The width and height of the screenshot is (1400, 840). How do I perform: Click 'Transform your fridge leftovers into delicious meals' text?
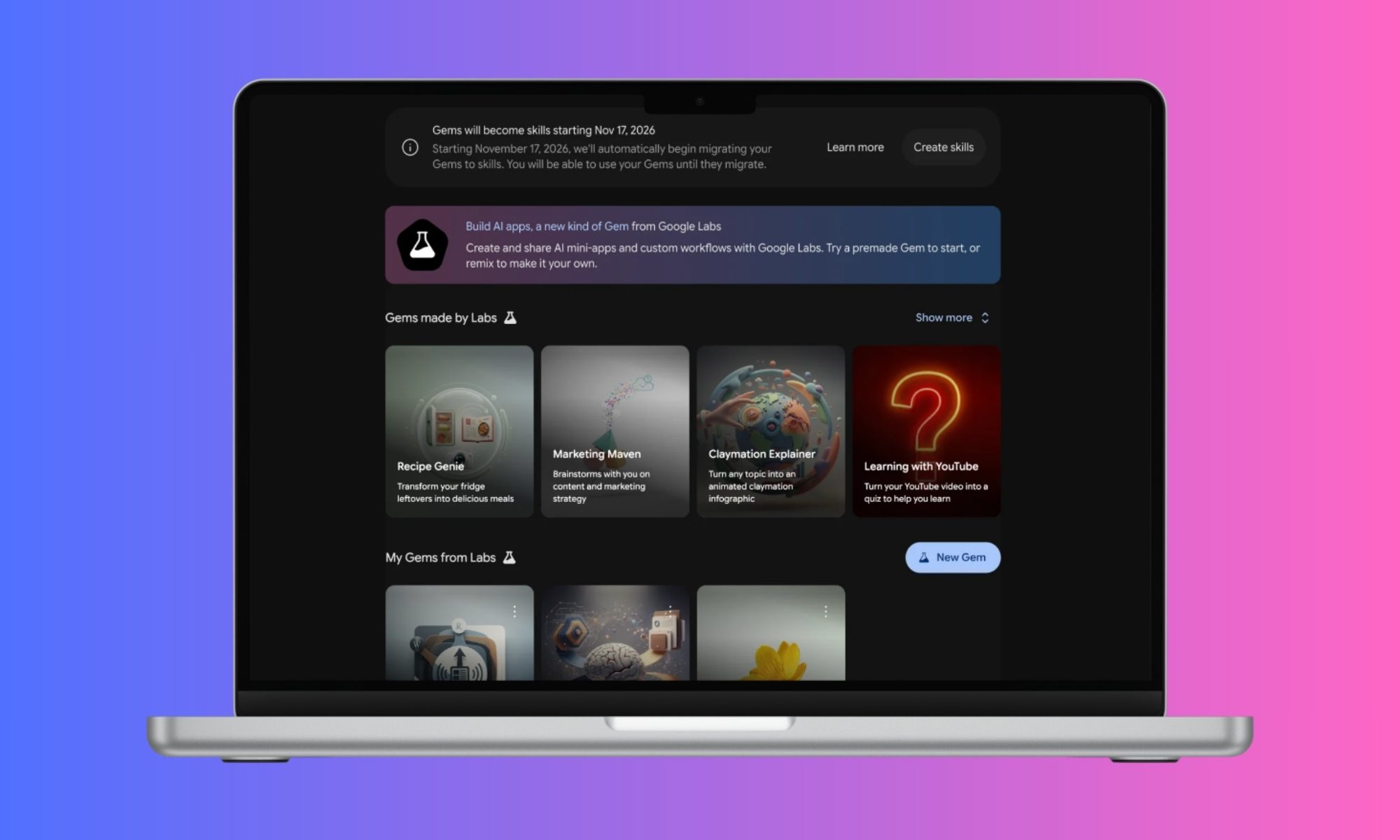[455, 492]
